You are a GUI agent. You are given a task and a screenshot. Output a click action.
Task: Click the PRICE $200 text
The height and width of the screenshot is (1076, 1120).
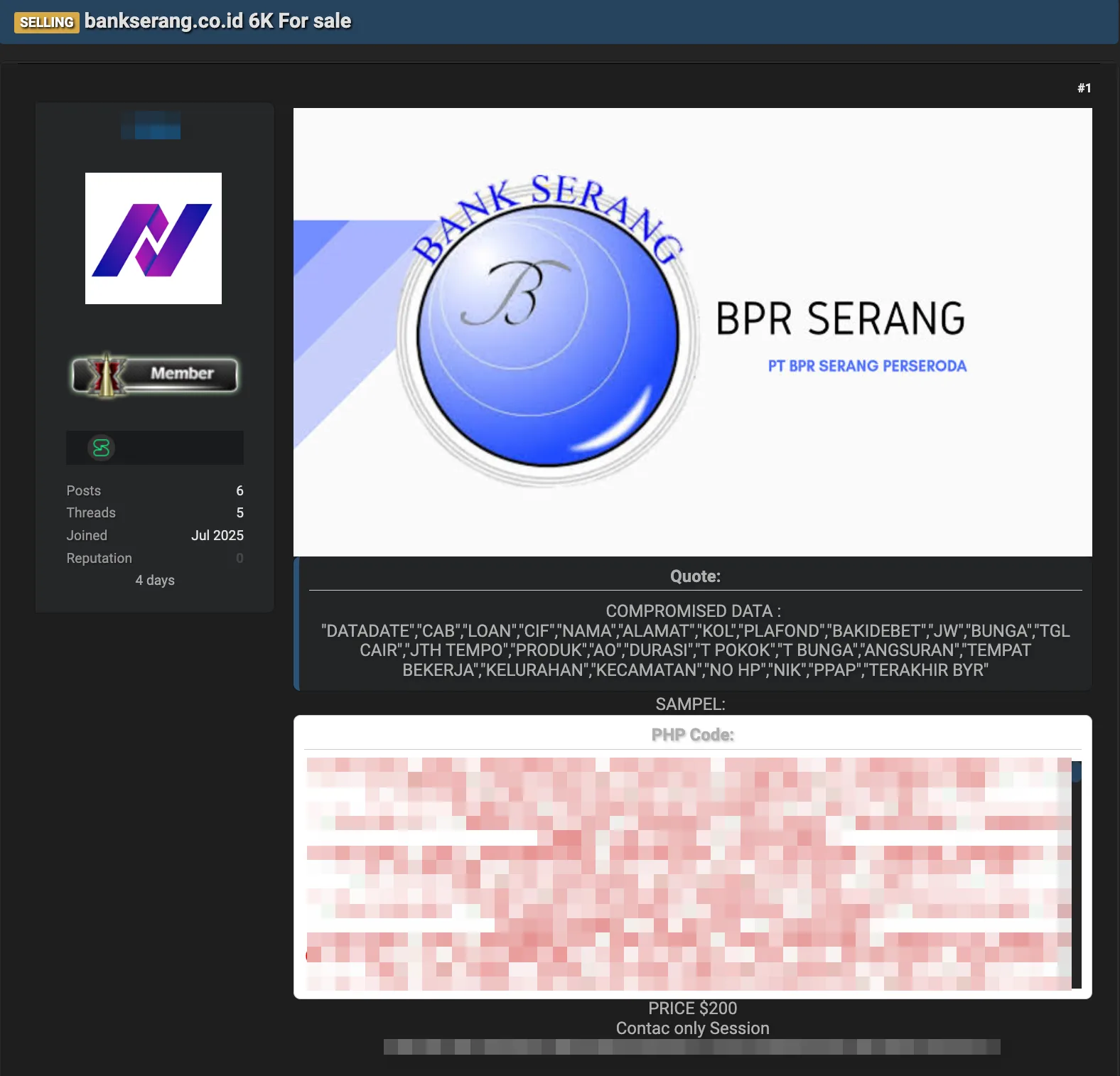692,1008
